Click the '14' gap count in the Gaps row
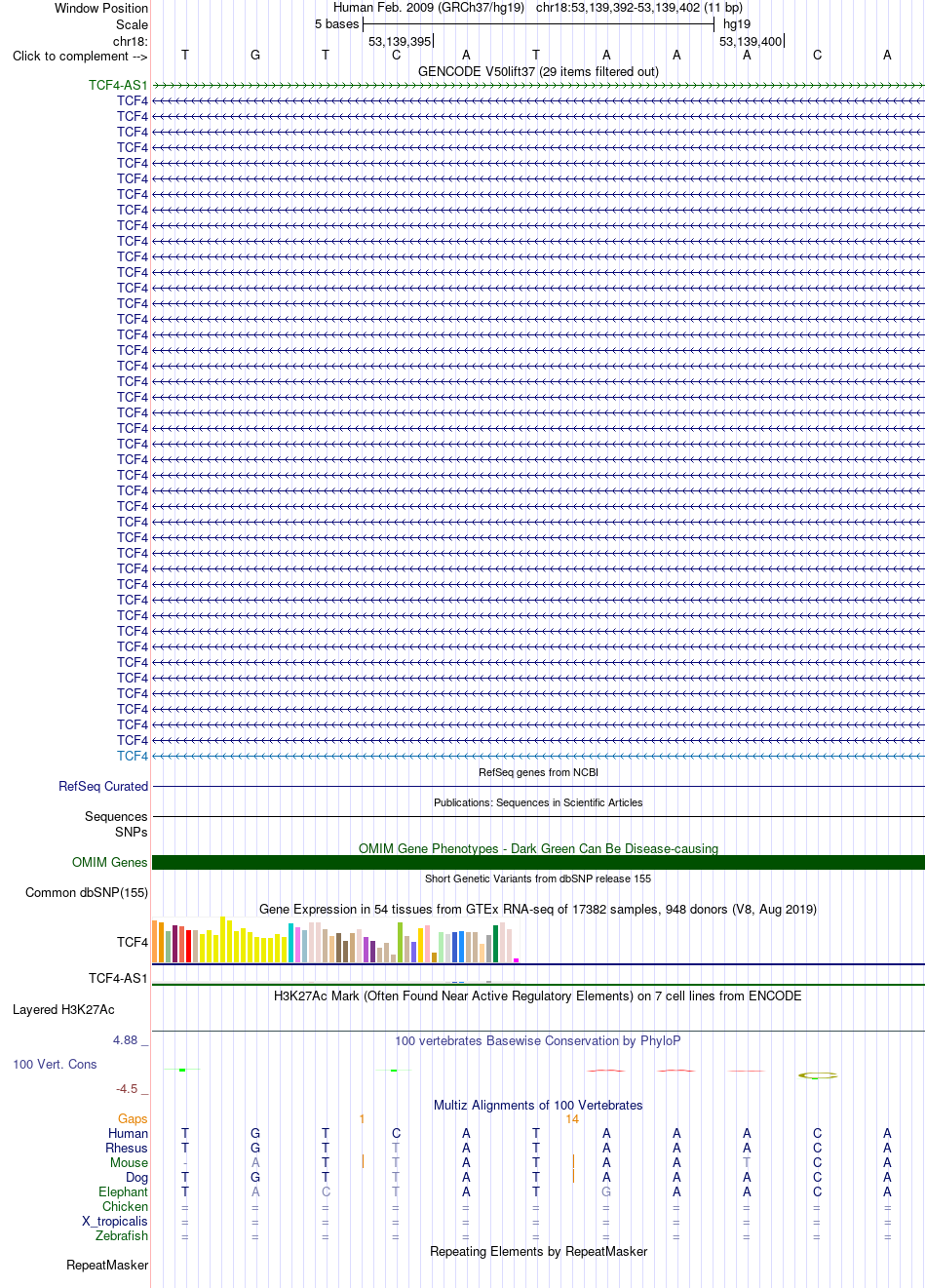This screenshot has width=926, height=1288. coord(572,1118)
